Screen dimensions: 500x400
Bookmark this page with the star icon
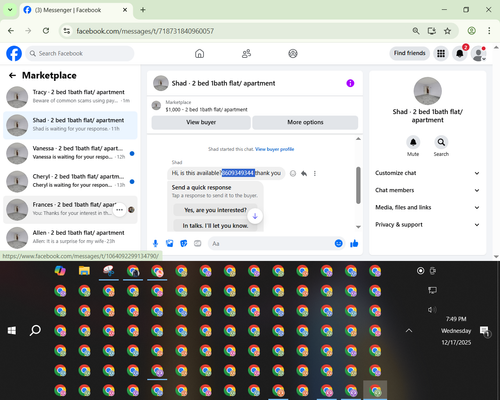[447, 31]
